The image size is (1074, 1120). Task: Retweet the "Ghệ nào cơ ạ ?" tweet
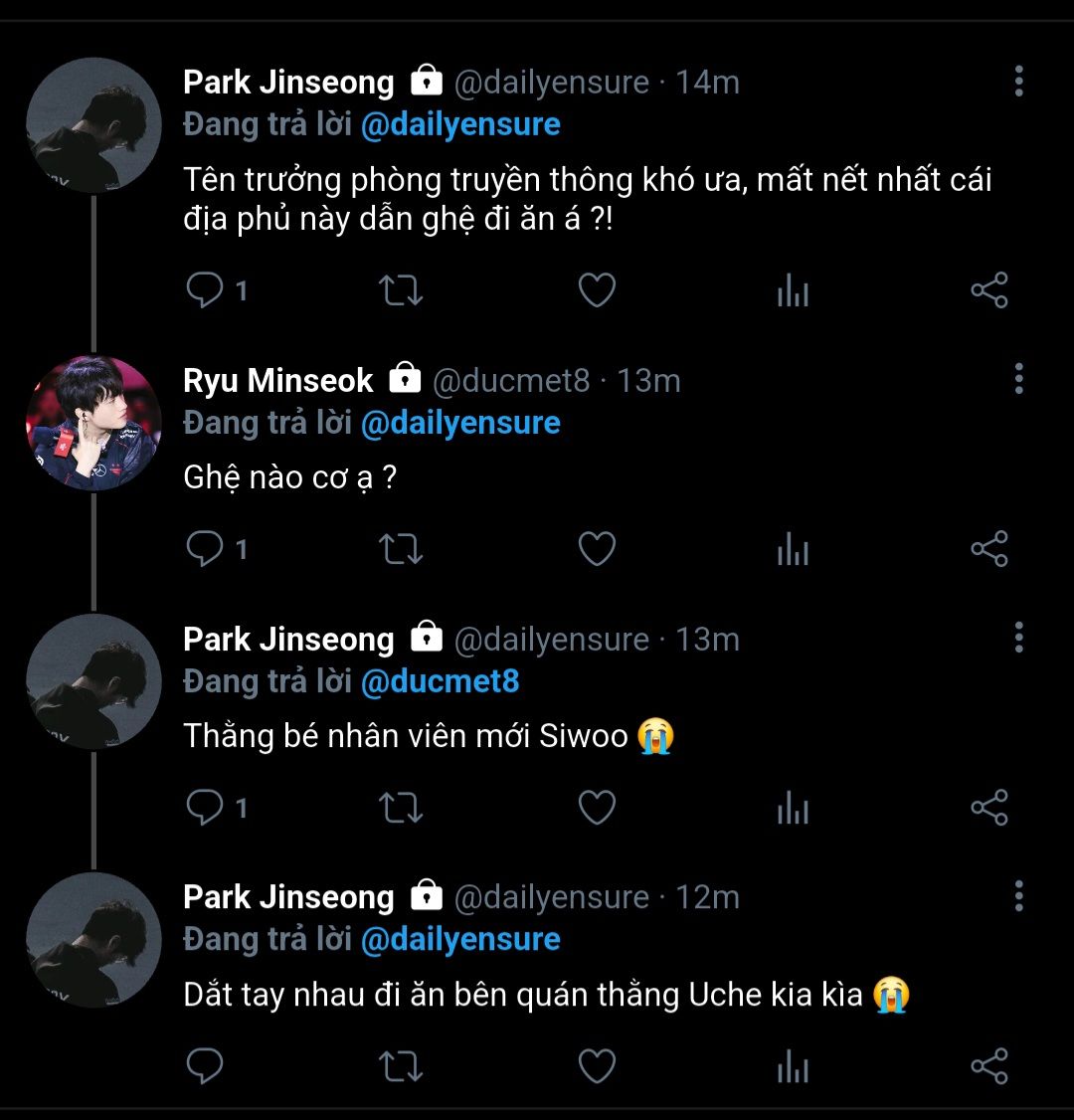click(401, 549)
